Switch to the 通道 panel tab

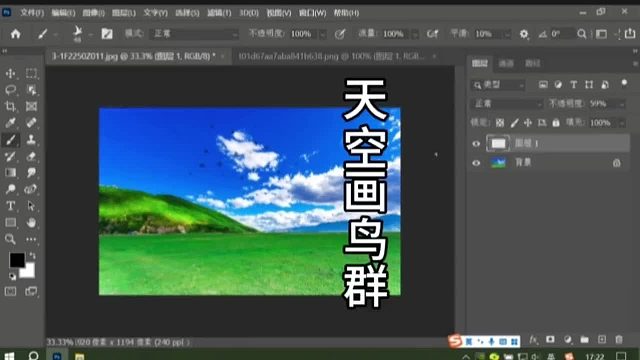click(506, 63)
